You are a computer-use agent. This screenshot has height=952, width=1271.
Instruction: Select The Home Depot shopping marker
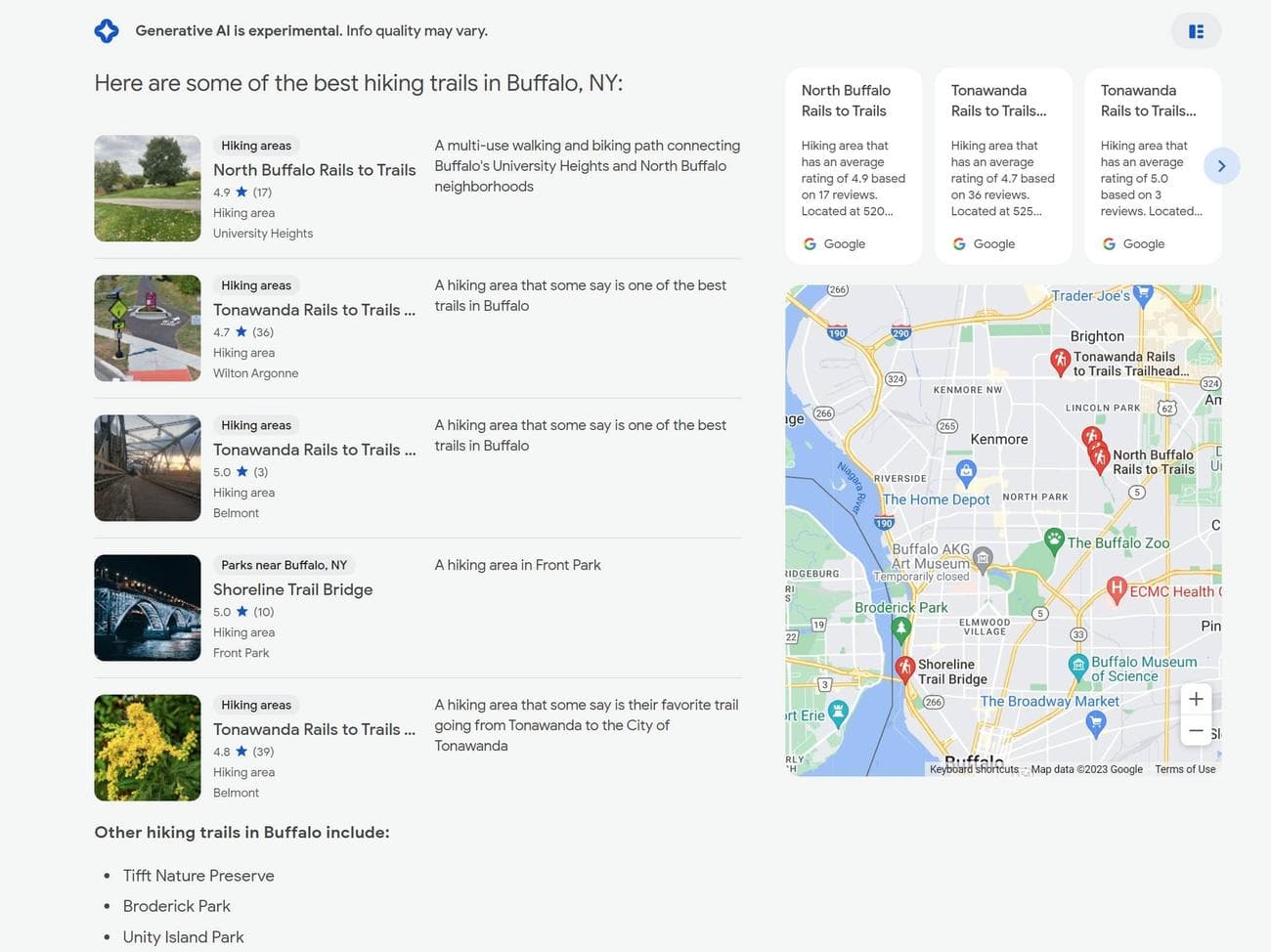point(966,472)
